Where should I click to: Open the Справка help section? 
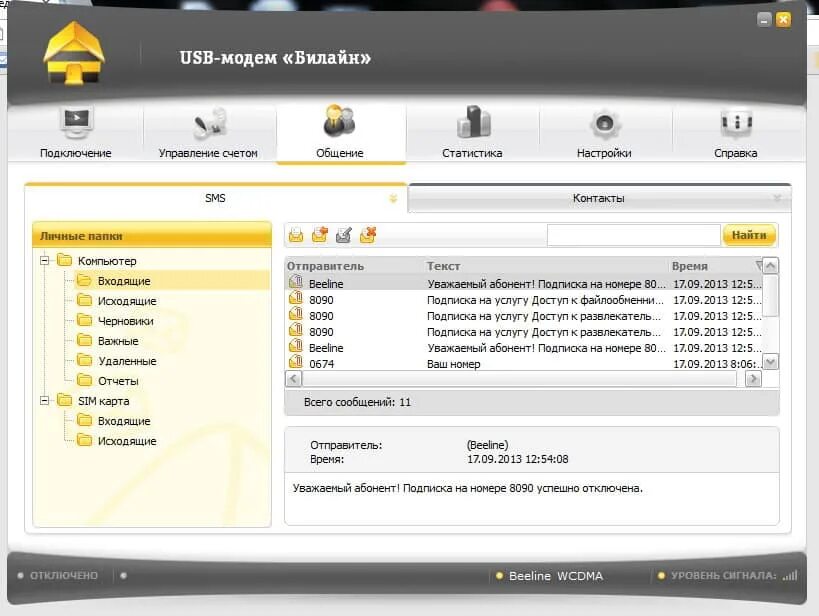click(735, 133)
